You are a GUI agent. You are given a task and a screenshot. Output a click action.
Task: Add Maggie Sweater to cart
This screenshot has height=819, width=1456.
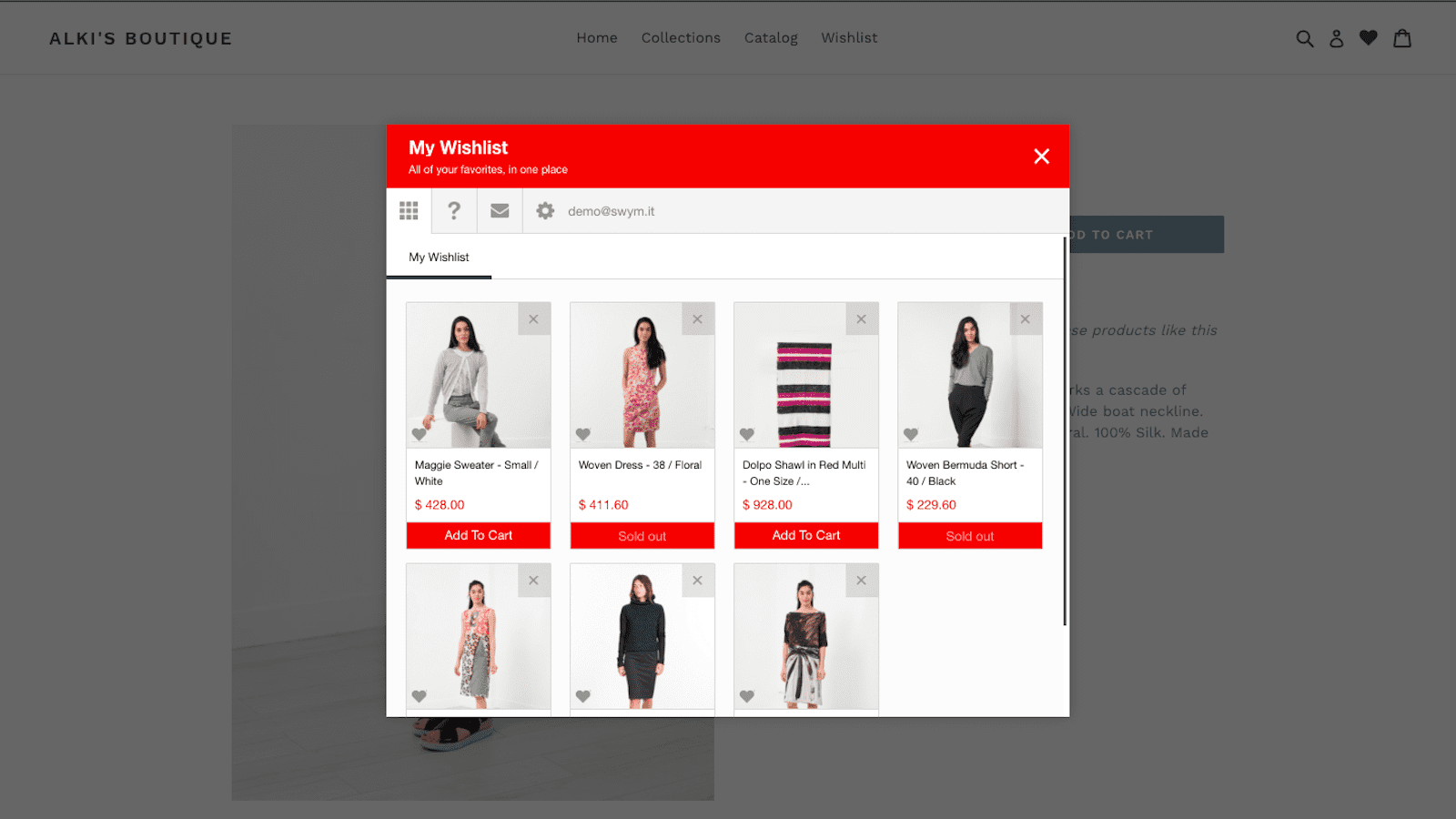(x=479, y=535)
